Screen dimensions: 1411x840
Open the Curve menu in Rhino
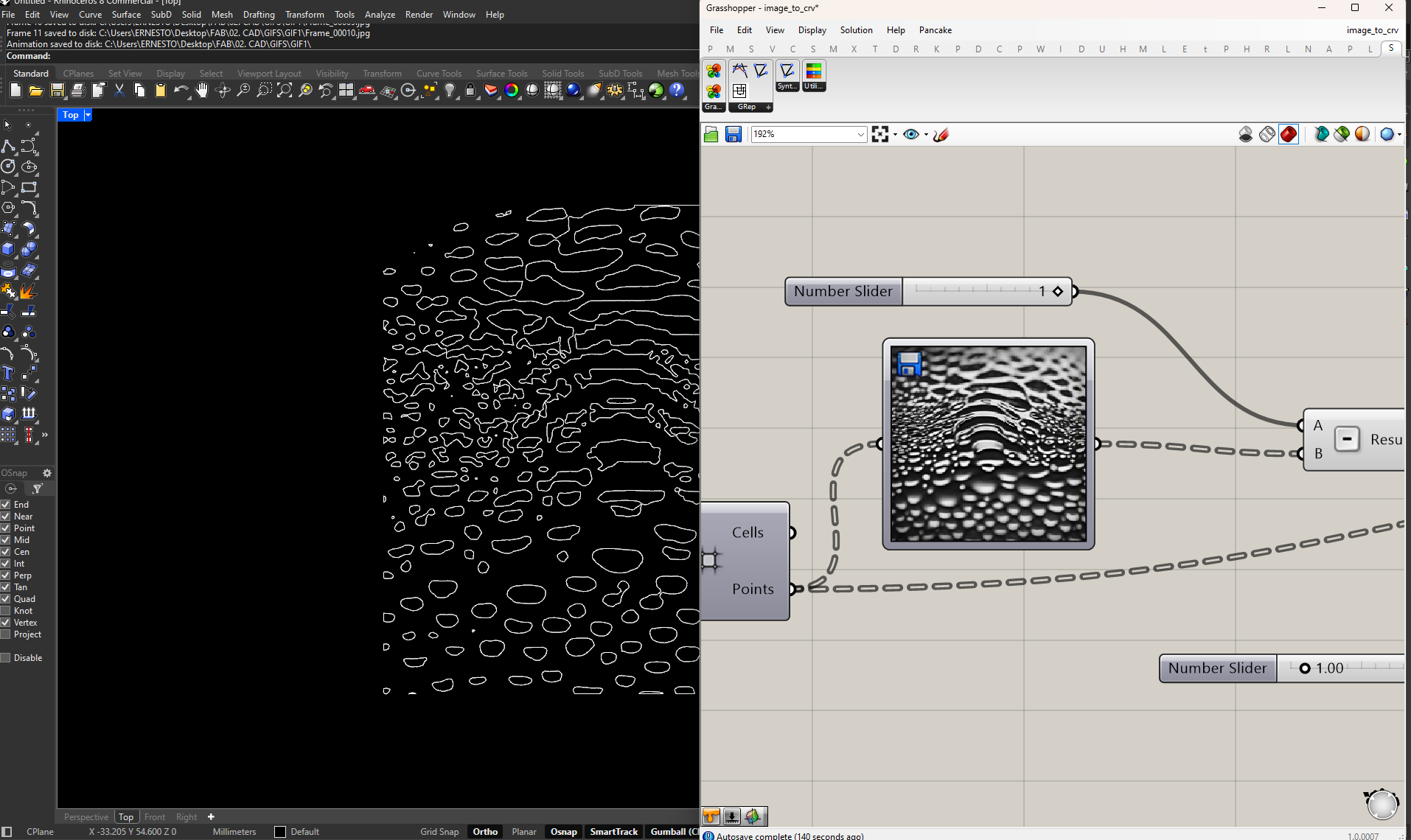tap(91, 14)
